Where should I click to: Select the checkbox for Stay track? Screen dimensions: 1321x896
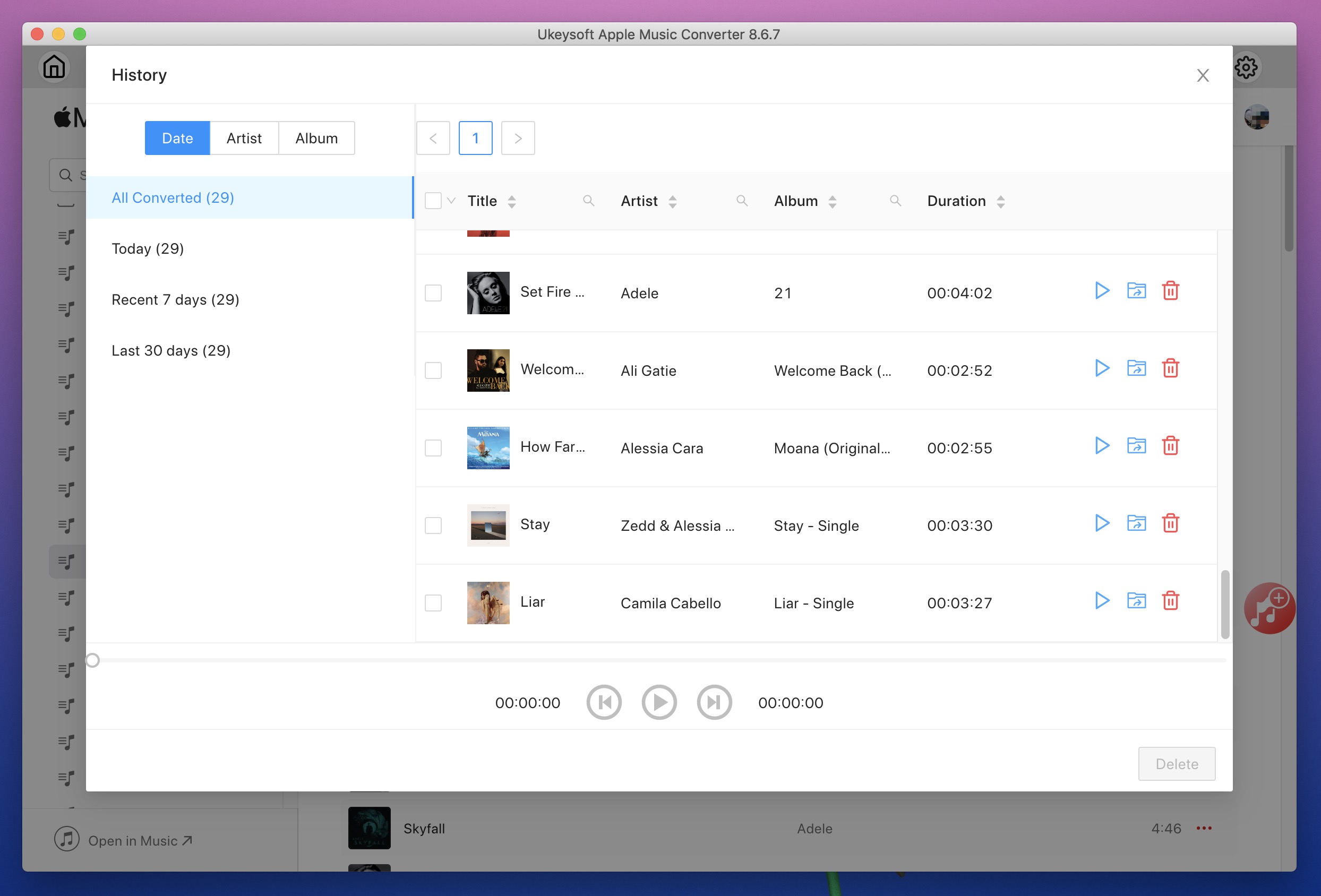[433, 525]
